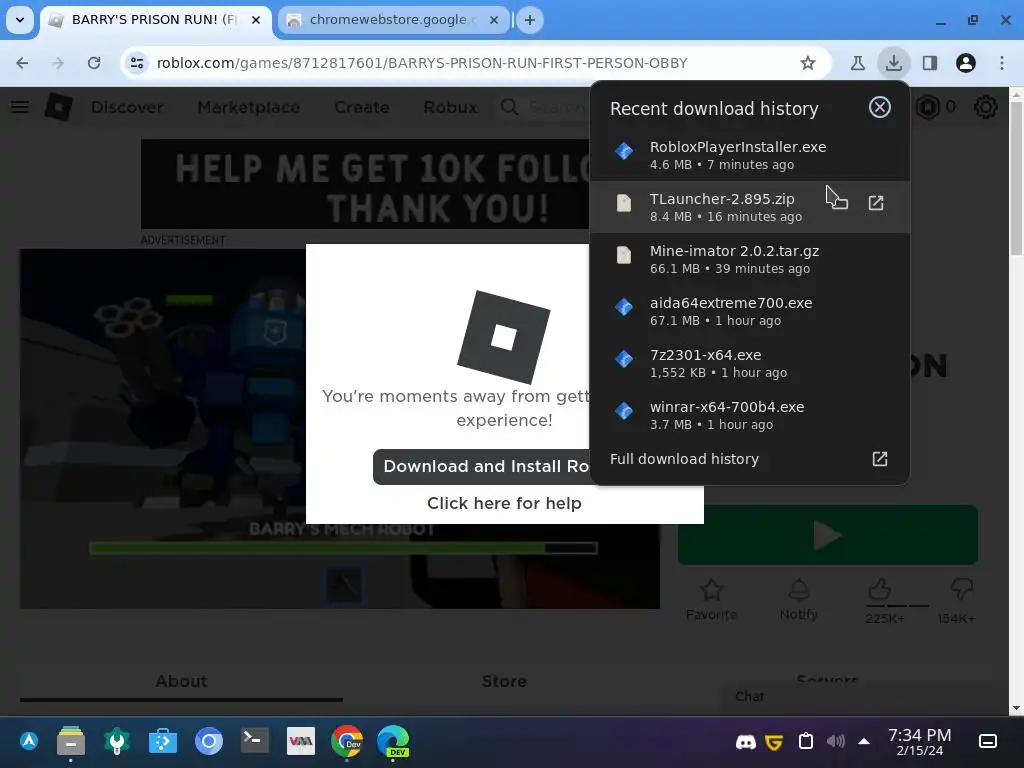Viewport: 1024px width, 768px height.
Task: Click the Notify bell icon
Action: [799, 590]
